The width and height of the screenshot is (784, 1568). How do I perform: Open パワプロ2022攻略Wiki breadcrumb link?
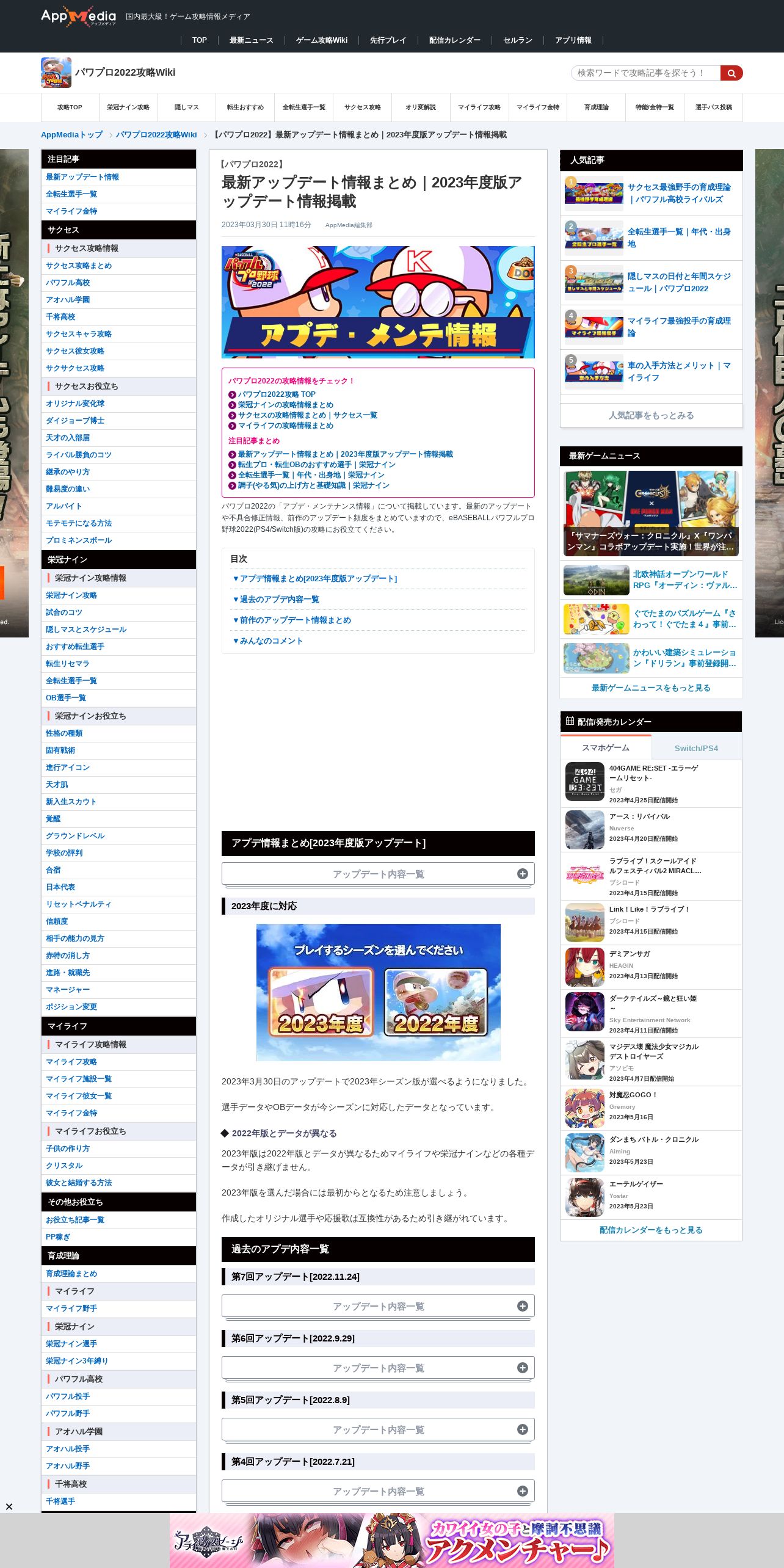pos(156,135)
